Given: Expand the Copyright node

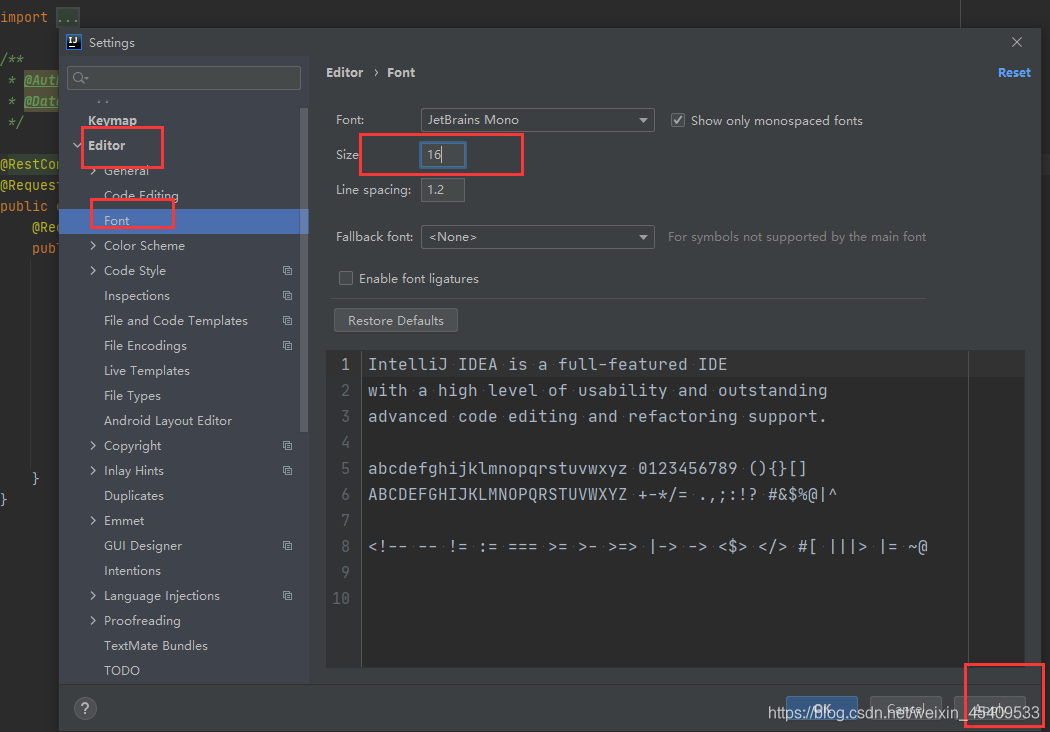Looking at the screenshot, I should click(93, 445).
